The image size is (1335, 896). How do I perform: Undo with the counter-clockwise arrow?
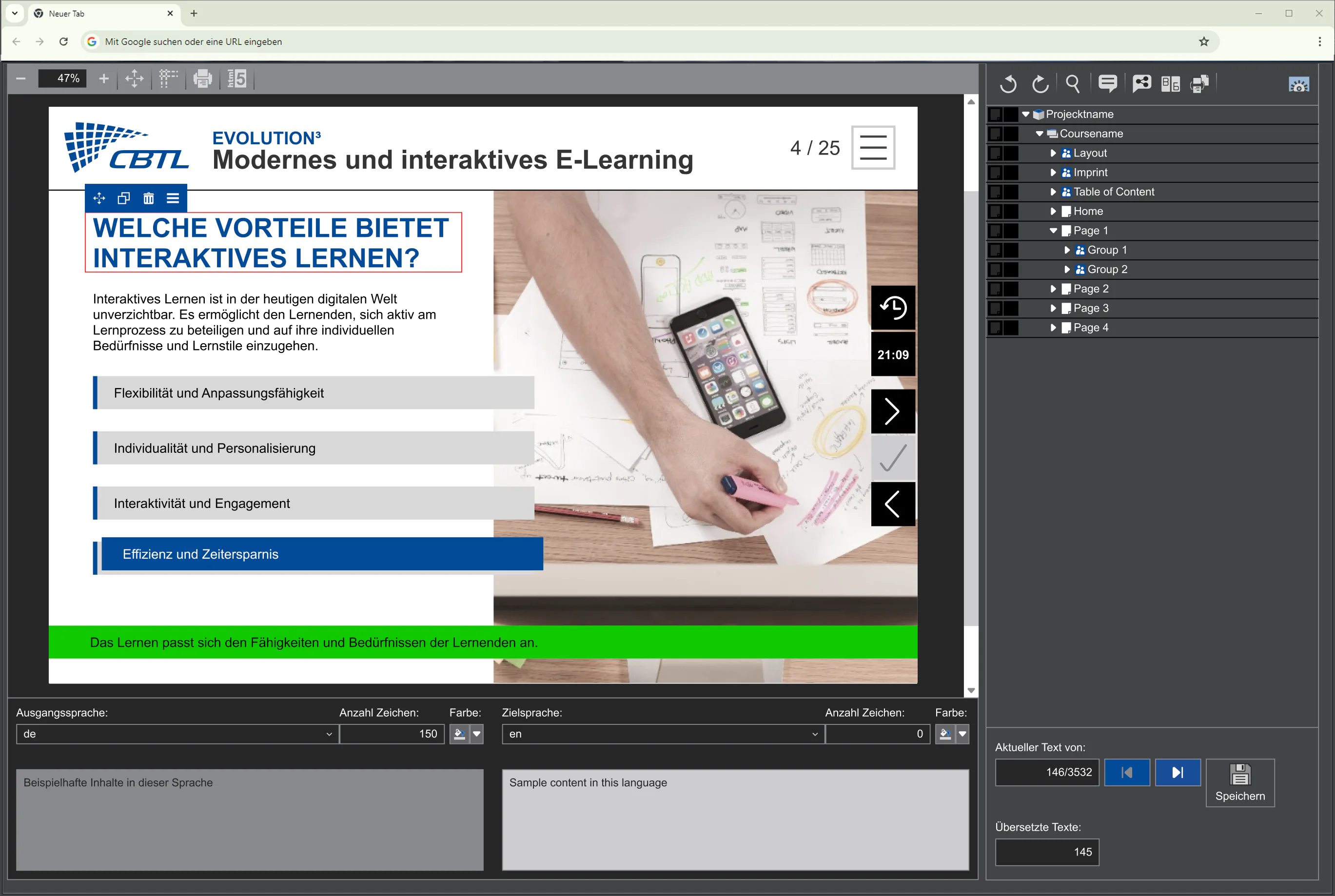pyautogui.click(x=1008, y=84)
